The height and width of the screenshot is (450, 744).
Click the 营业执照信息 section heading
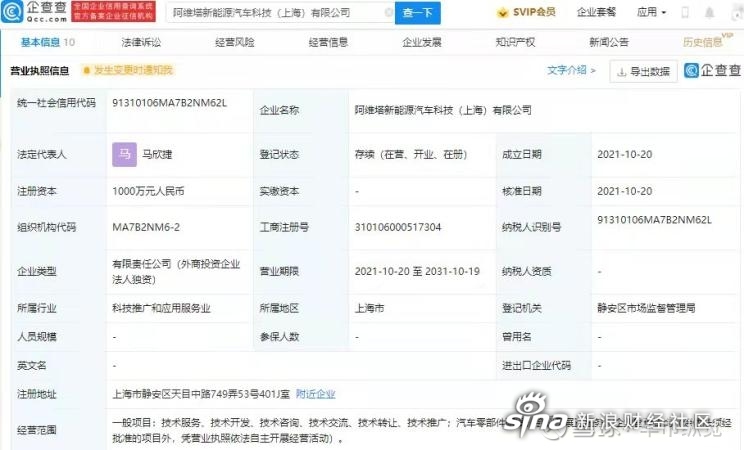pyautogui.click(x=40, y=71)
